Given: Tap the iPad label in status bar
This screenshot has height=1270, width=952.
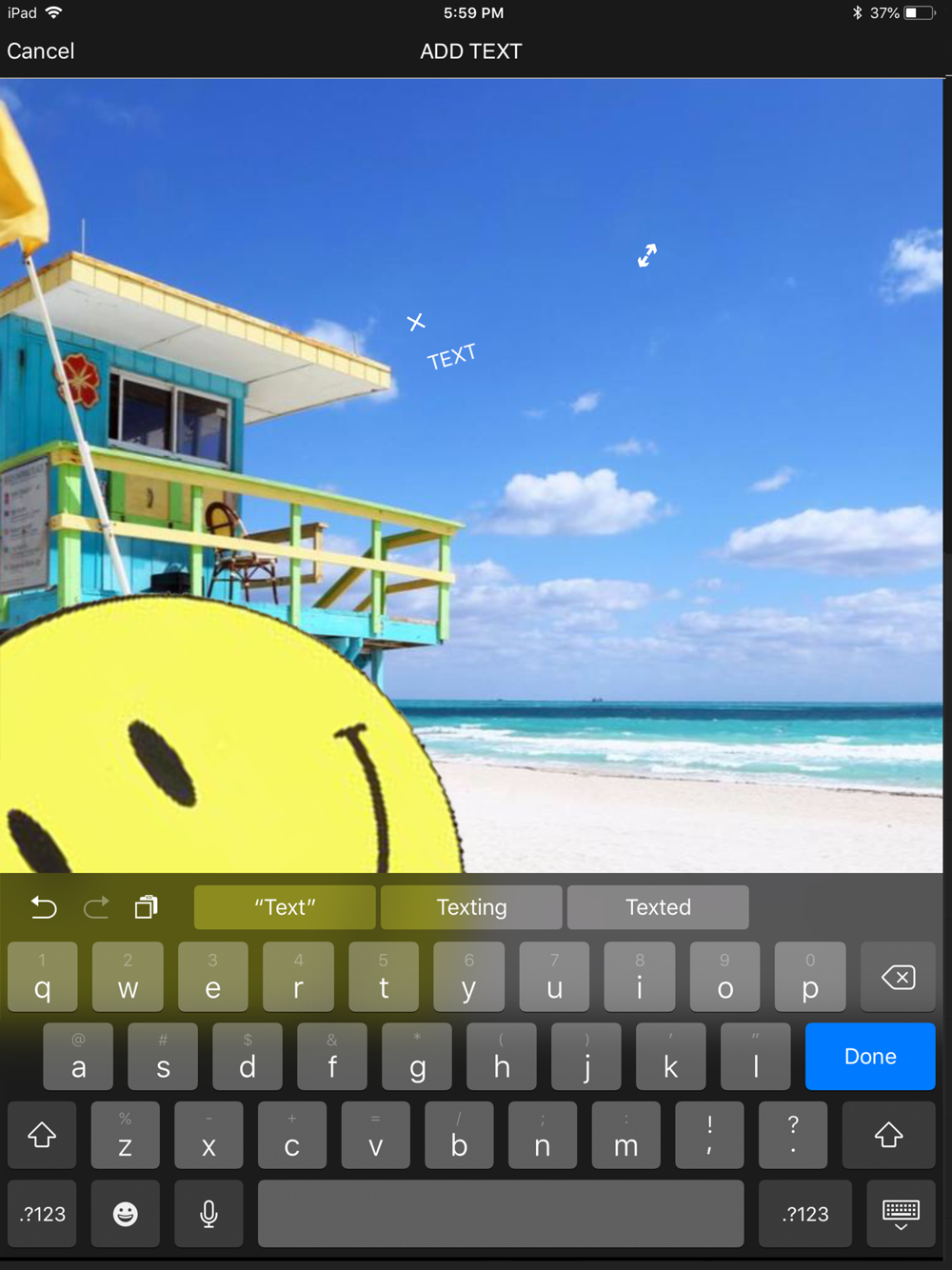Looking at the screenshot, I should 22,12.
